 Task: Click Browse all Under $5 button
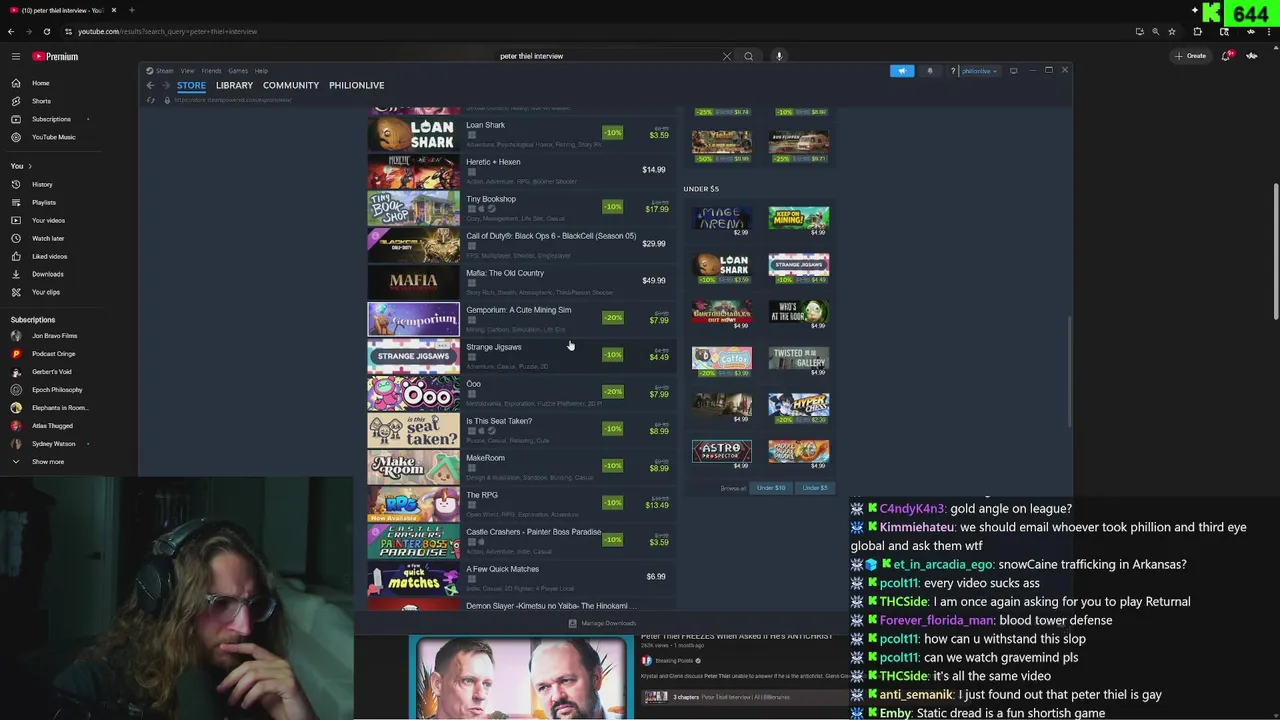click(815, 488)
